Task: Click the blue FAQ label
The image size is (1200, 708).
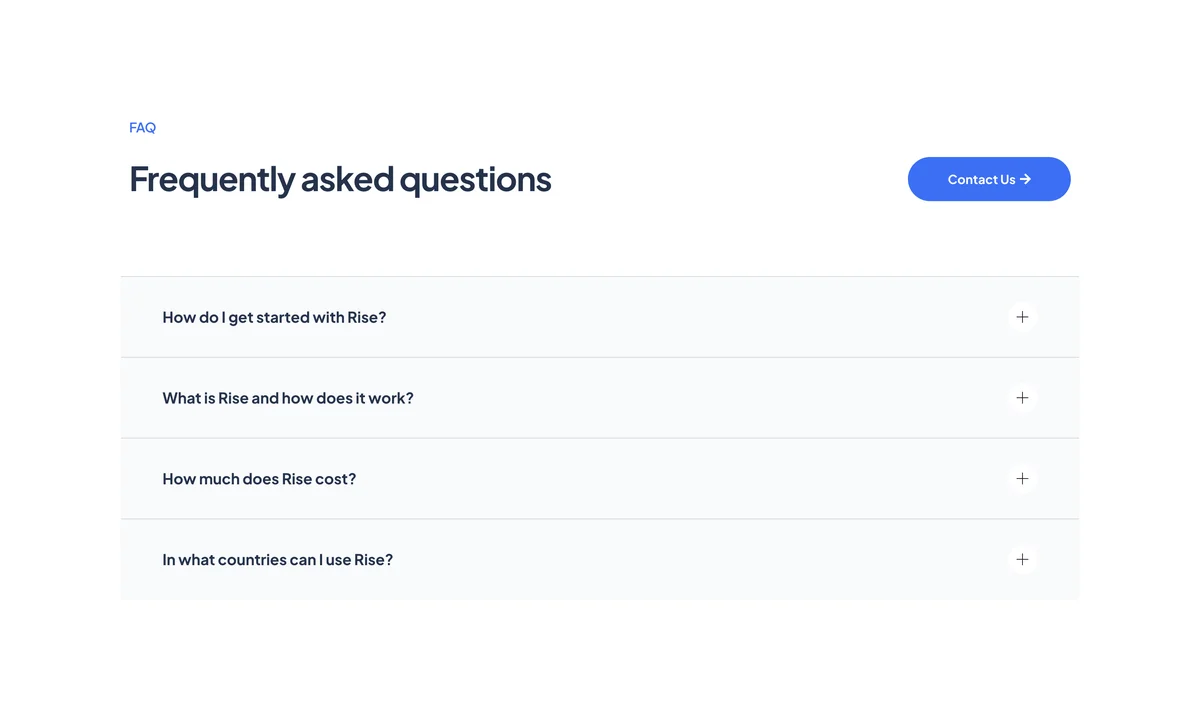Action: pyautogui.click(x=143, y=128)
